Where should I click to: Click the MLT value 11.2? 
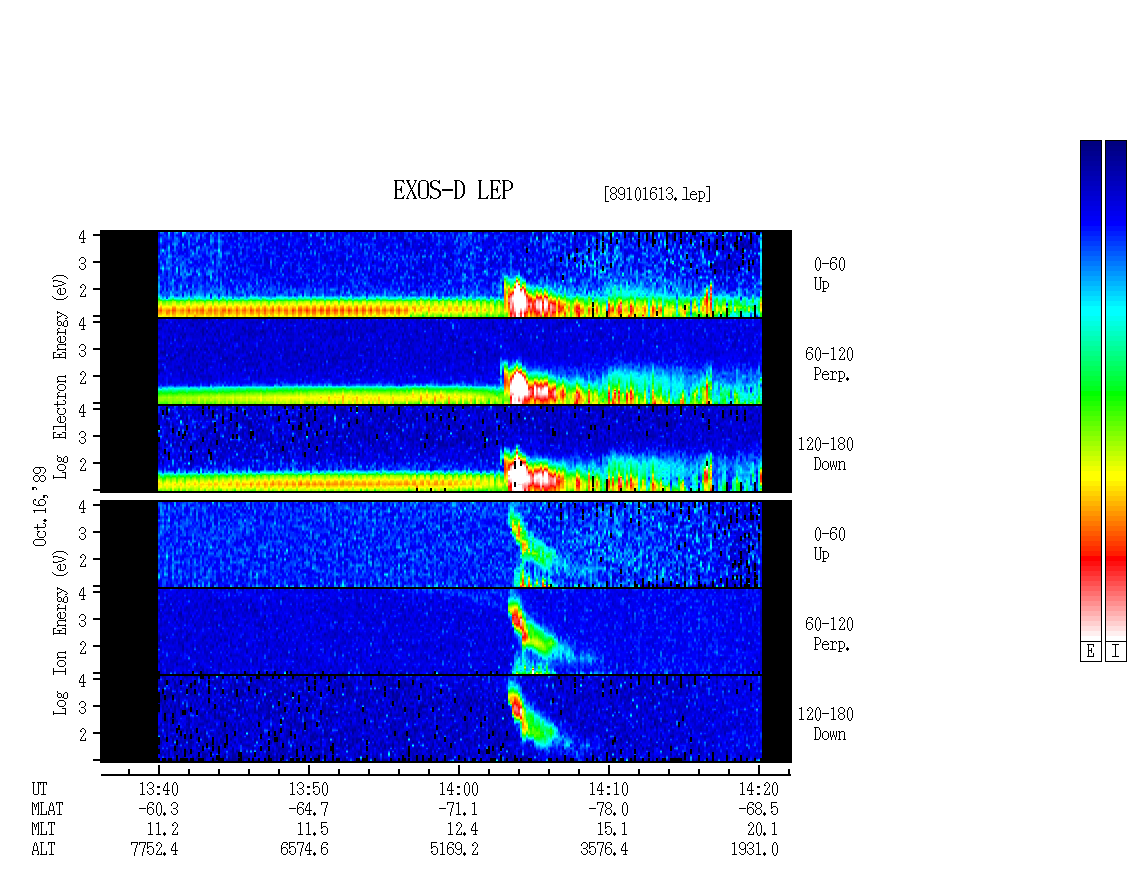pyautogui.click(x=163, y=830)
